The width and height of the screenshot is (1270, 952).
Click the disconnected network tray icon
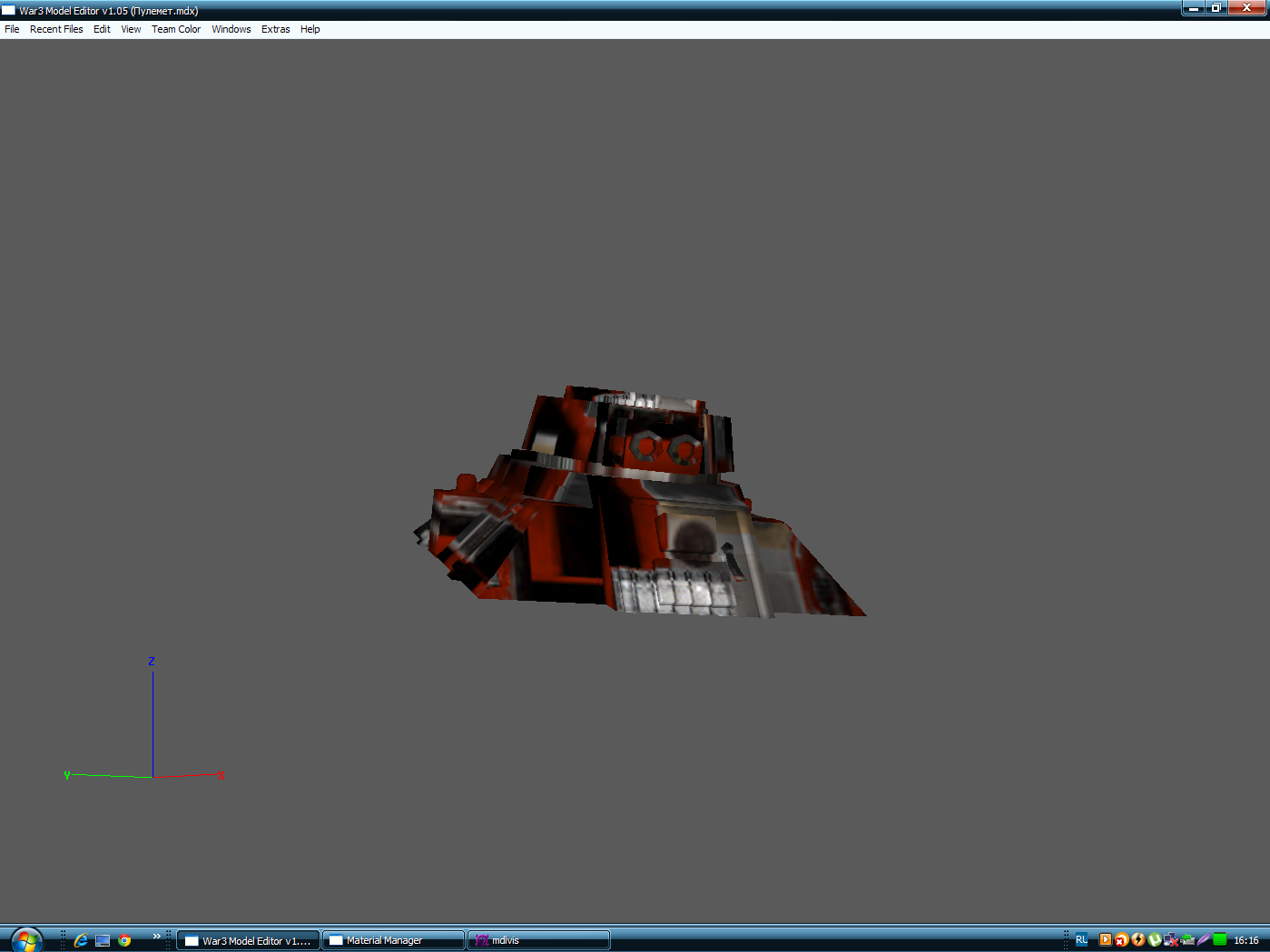1171,940
